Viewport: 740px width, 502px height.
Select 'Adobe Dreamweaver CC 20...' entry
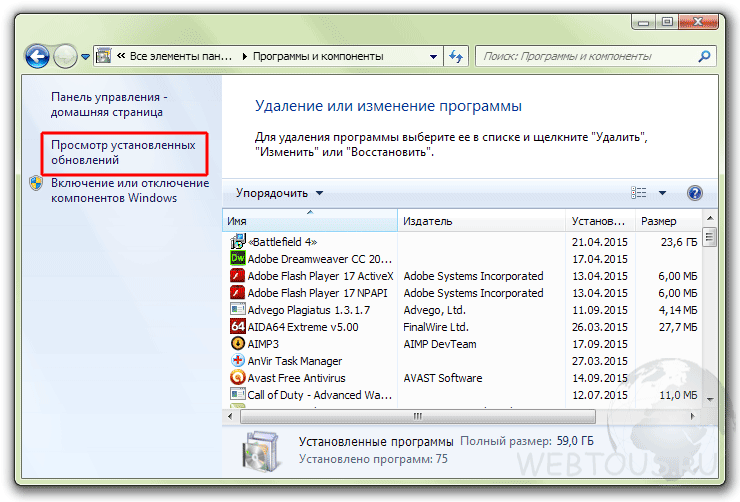pyautogui.click(x=320, y=259)
